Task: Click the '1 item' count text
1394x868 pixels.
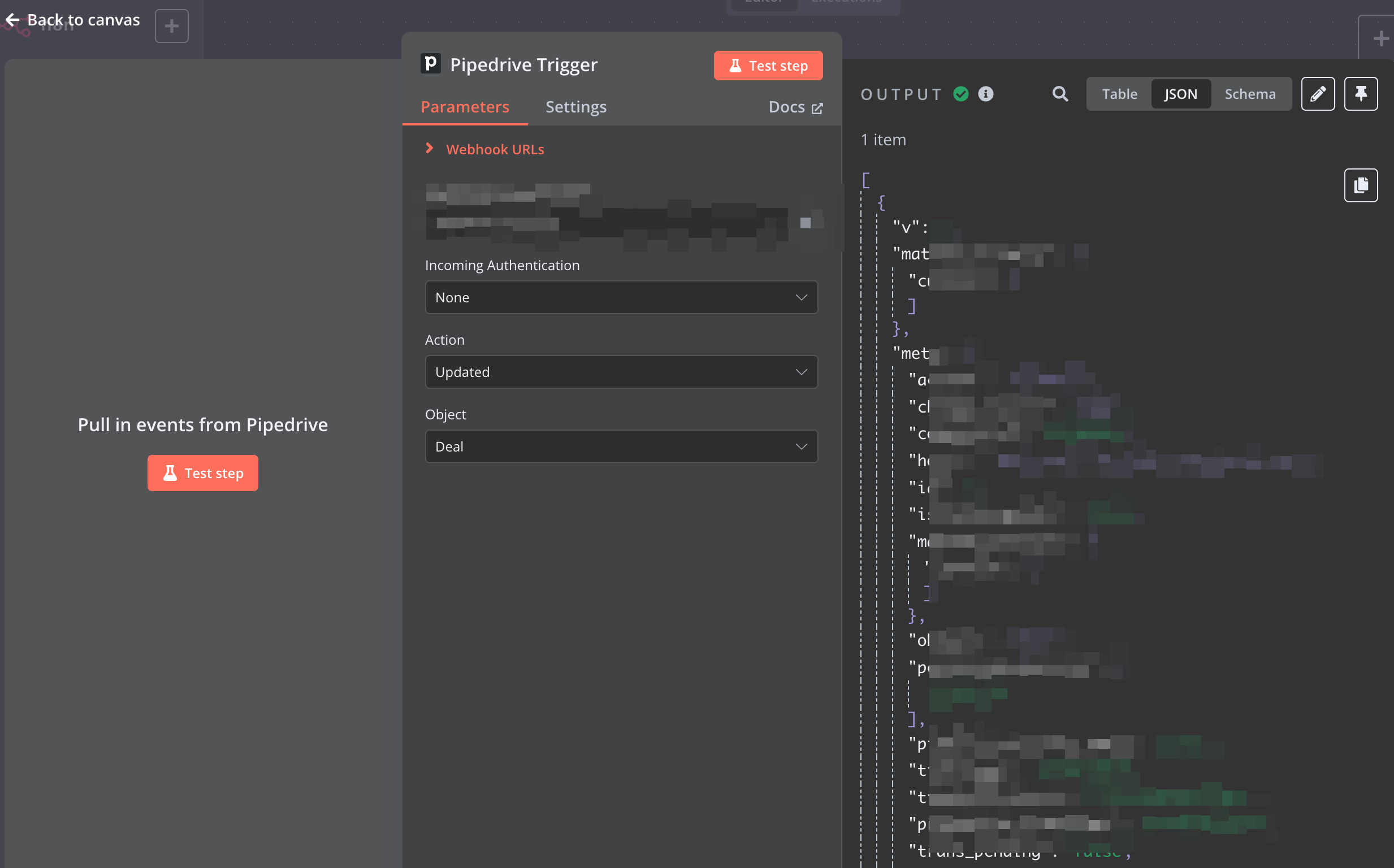Action: click(884, 140)
